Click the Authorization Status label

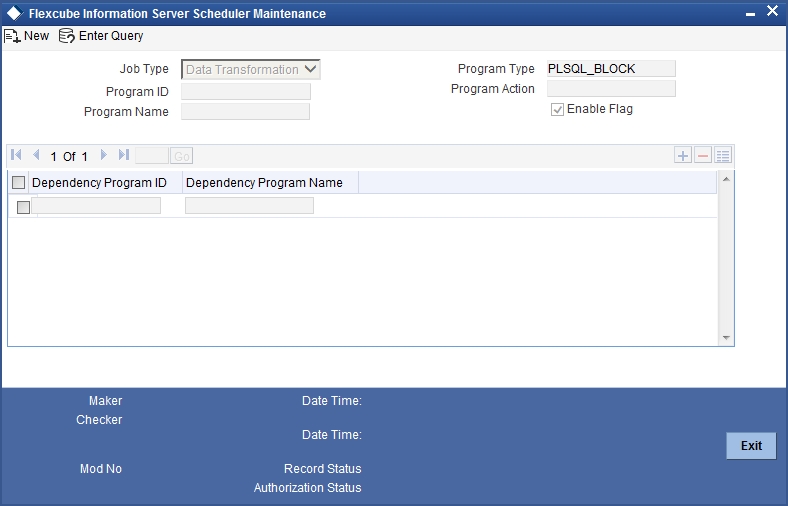coord(308,487)
